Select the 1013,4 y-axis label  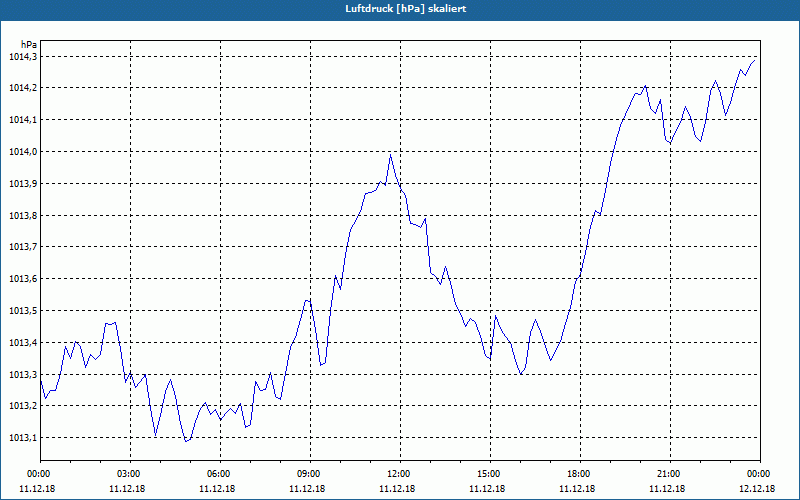point(23,342)
